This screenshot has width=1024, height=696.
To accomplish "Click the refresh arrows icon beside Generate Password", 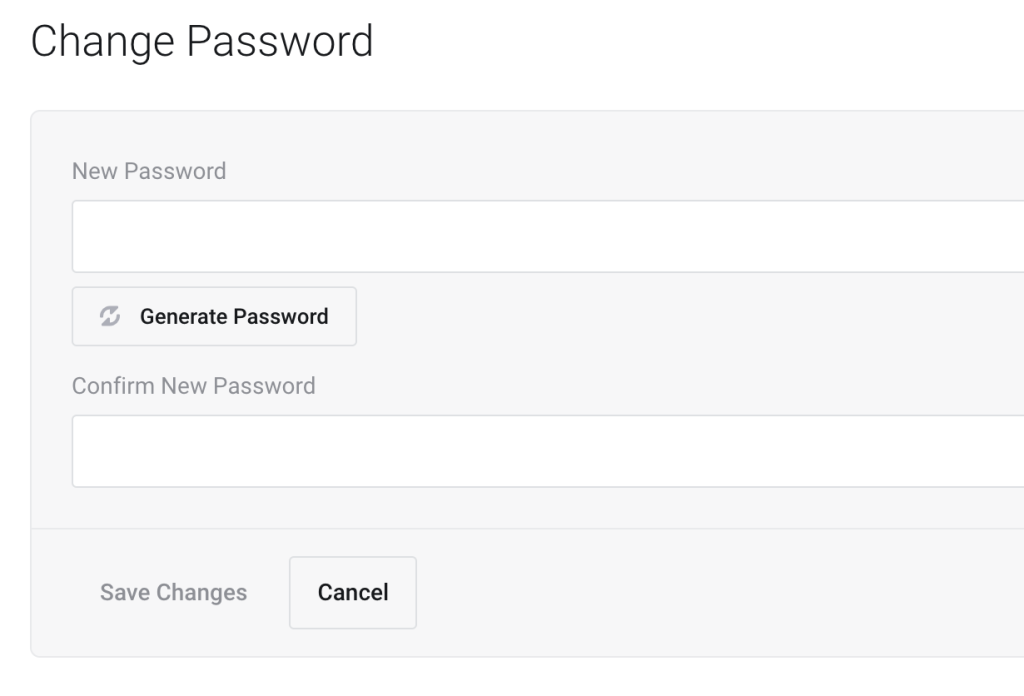I will click(x=110, y=316).
